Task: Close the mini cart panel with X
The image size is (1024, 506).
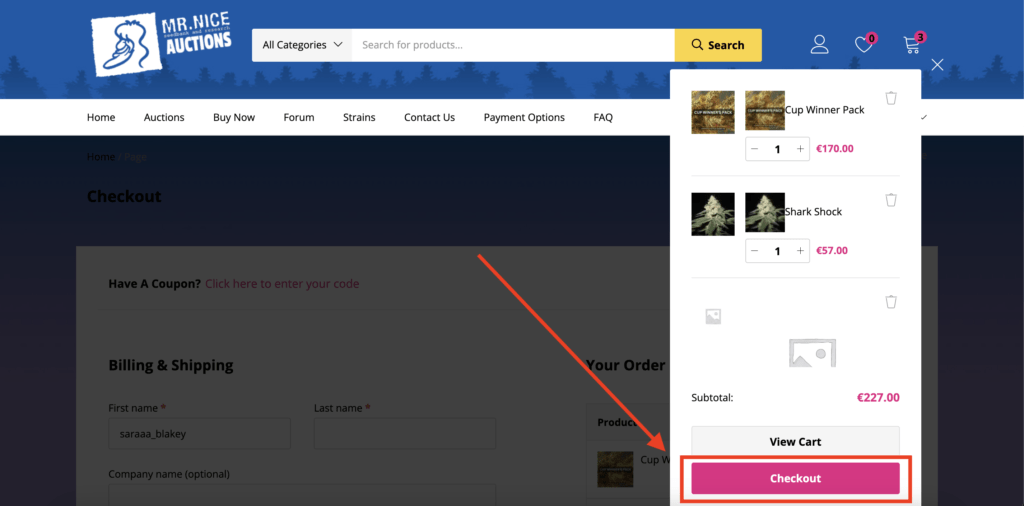Action: pos(937,65)
